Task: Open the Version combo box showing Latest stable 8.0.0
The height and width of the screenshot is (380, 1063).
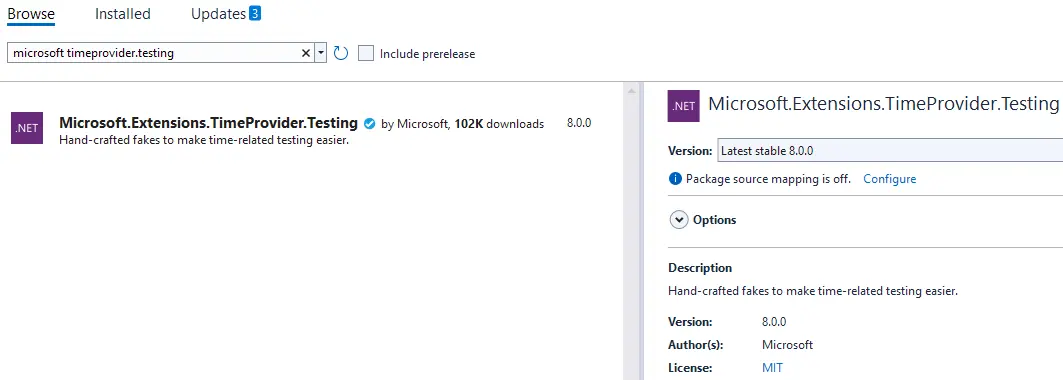Action: [x=890, y=151]
